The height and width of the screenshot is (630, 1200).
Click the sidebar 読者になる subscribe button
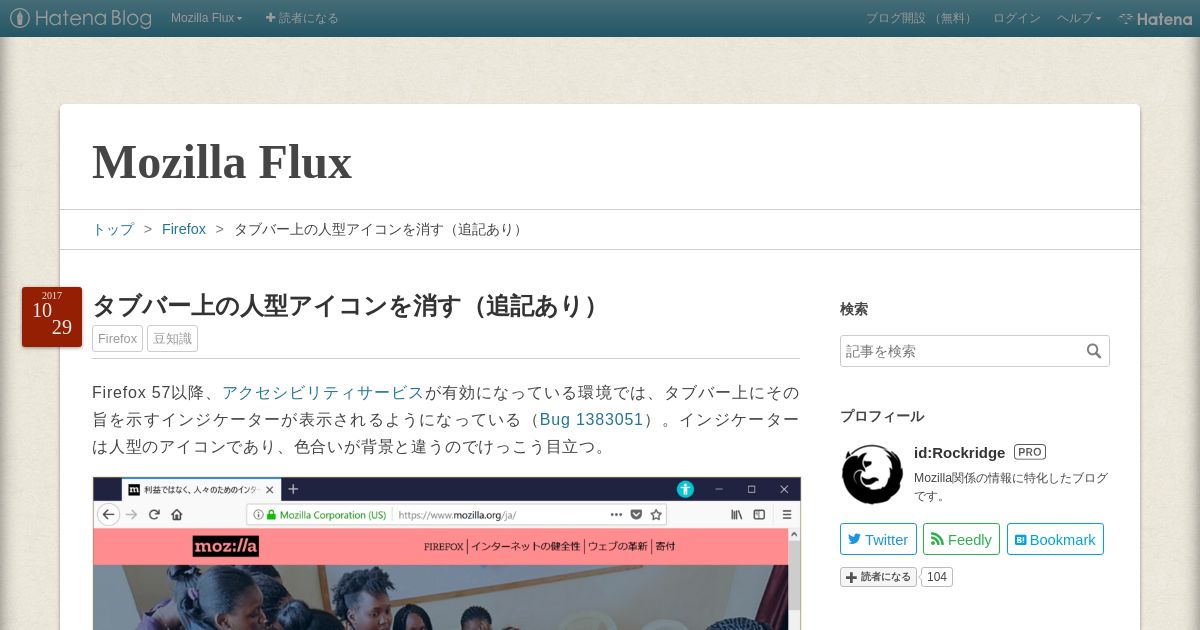tap(878, 577)
